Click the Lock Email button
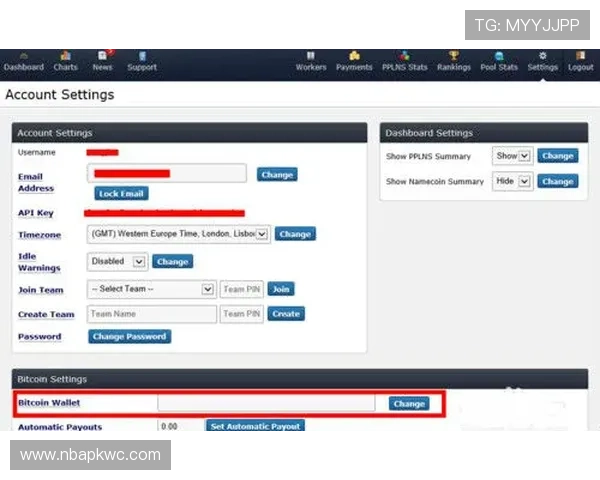The height and width of the screenshot is (480, 600). coord(122,193)
